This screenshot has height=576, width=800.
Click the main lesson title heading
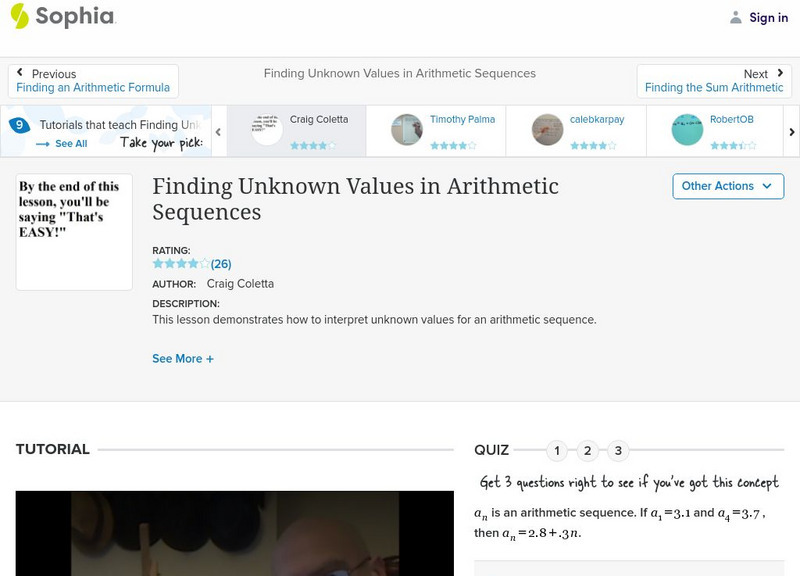(355, 199)
